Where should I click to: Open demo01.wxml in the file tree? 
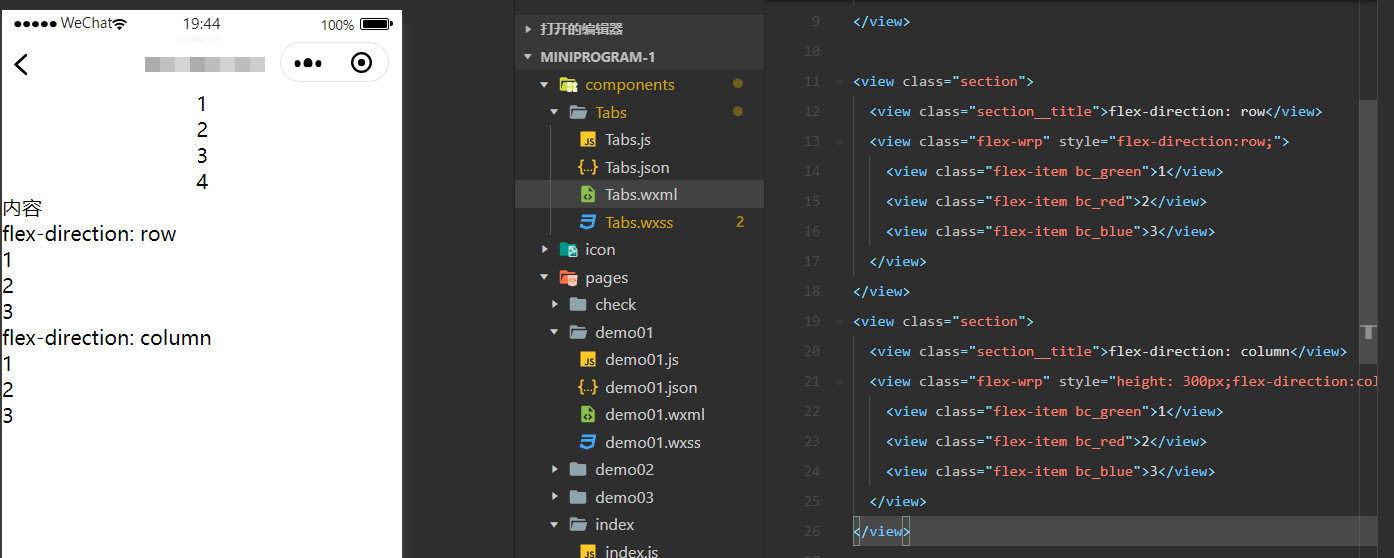pos(654,415)
